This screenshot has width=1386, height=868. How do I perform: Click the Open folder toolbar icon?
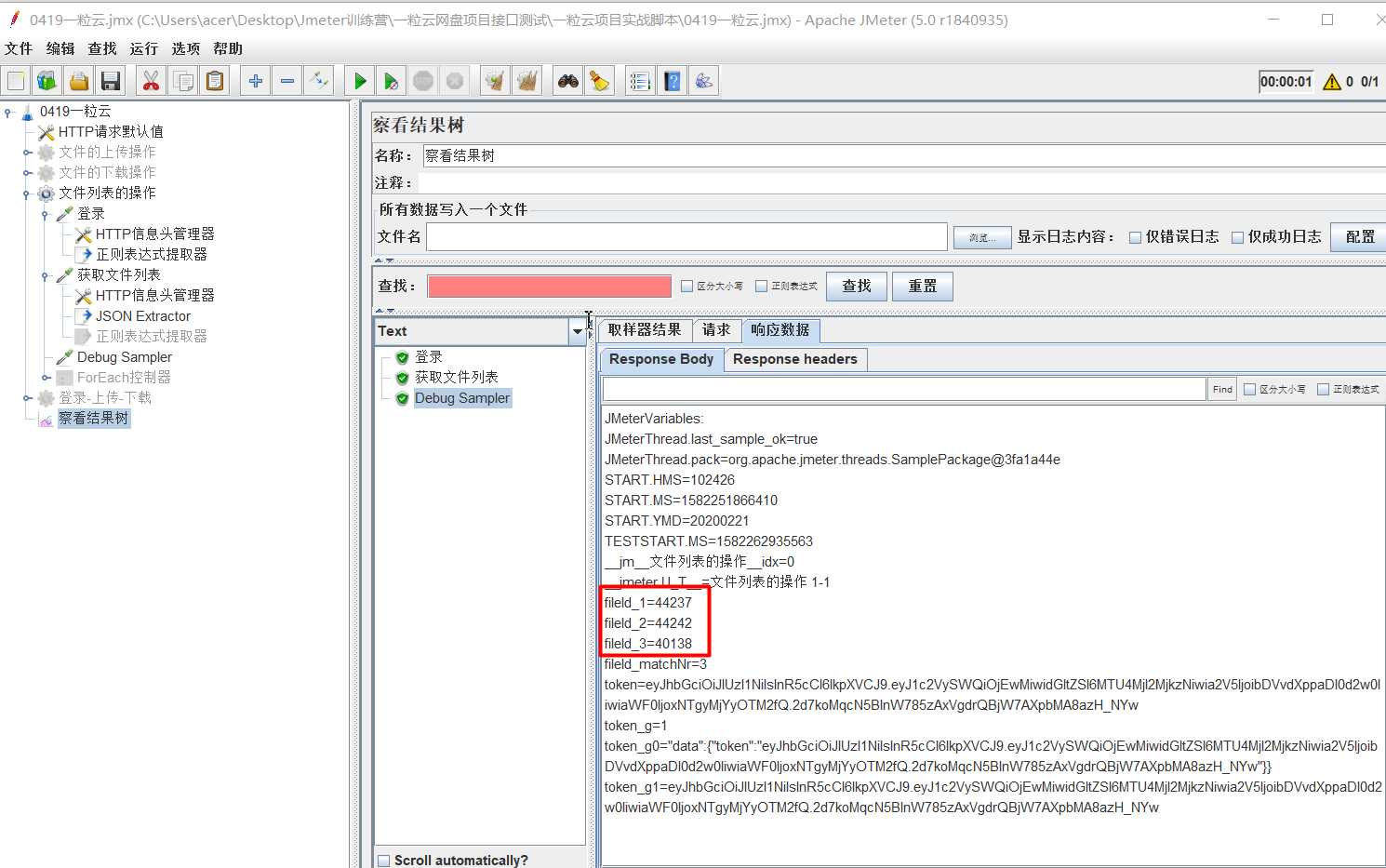coord(78,81)
